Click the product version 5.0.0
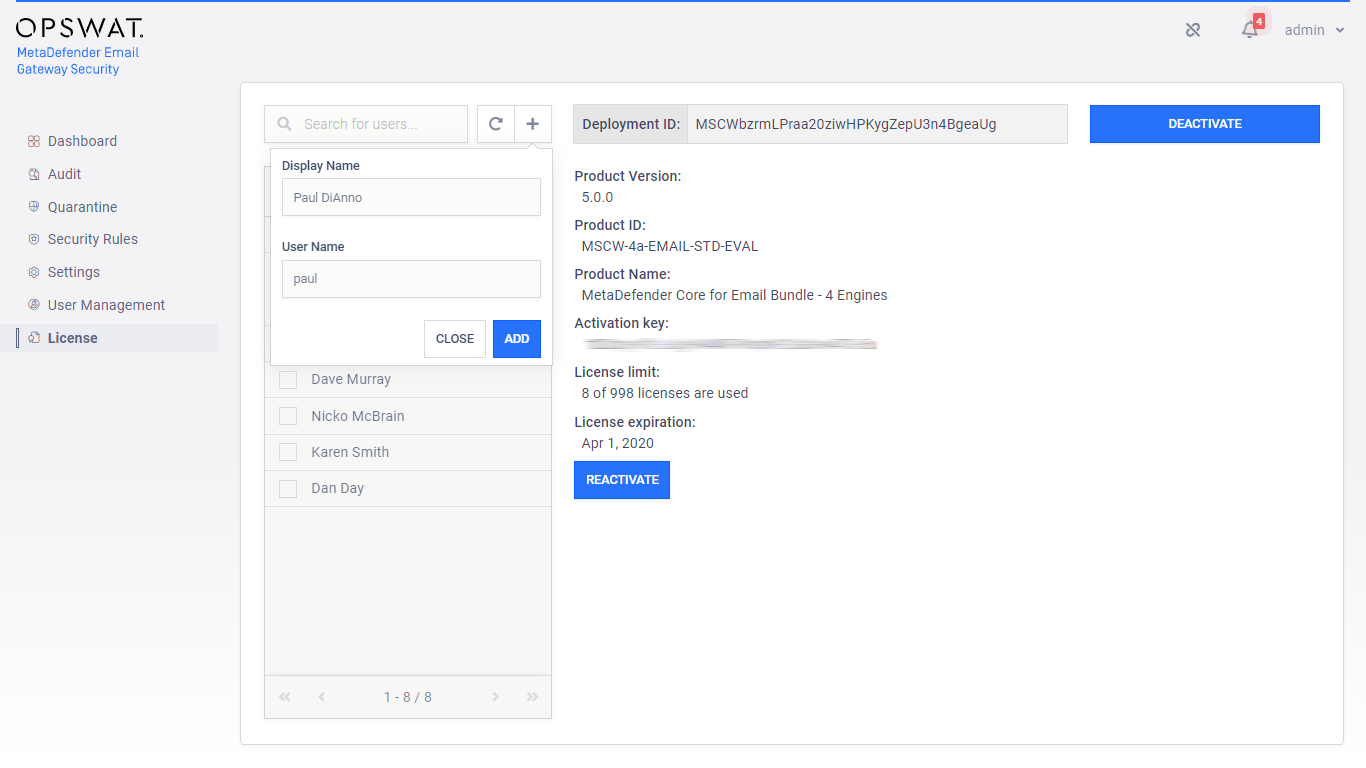 598,197
